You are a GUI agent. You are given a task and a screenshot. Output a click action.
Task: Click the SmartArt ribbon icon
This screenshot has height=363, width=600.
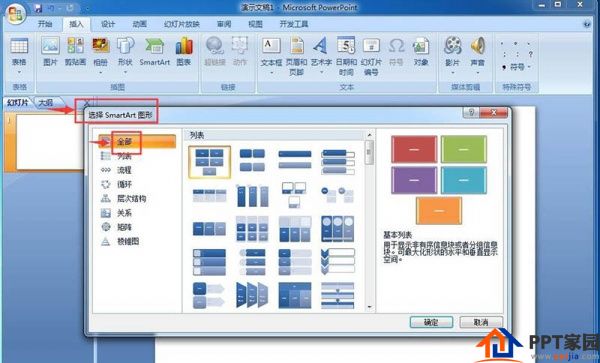154,52
